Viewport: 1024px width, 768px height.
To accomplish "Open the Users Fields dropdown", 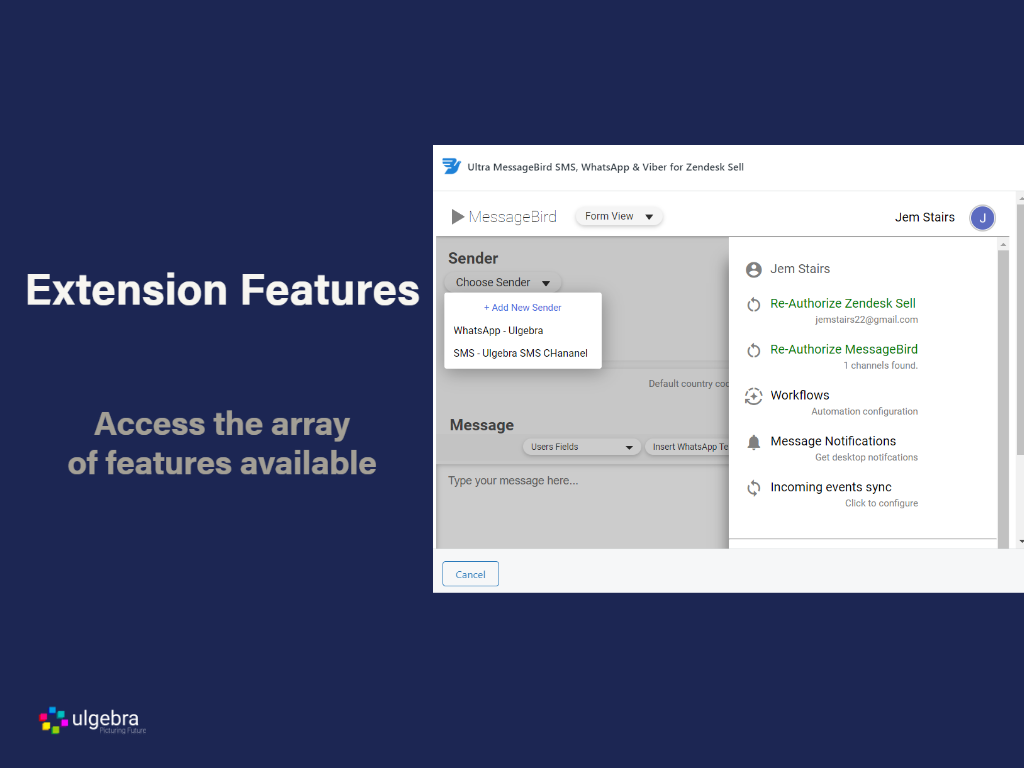I will pos(582,447).
